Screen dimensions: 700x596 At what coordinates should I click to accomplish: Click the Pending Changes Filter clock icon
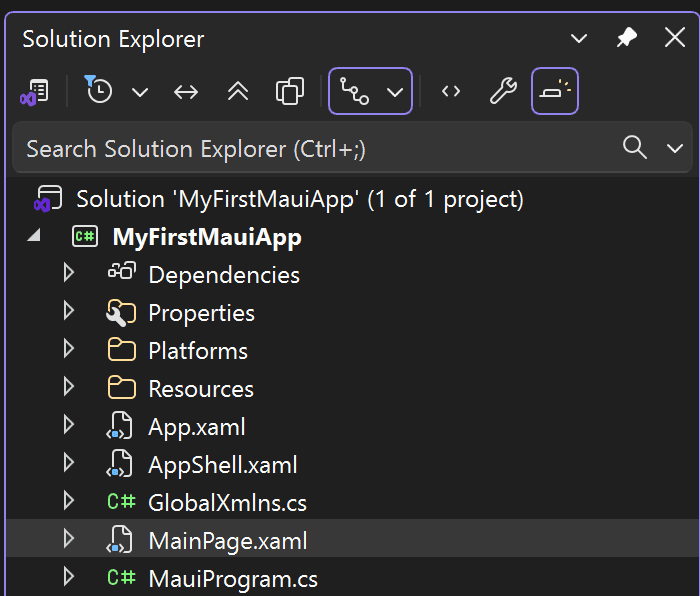tap(98, 89)
